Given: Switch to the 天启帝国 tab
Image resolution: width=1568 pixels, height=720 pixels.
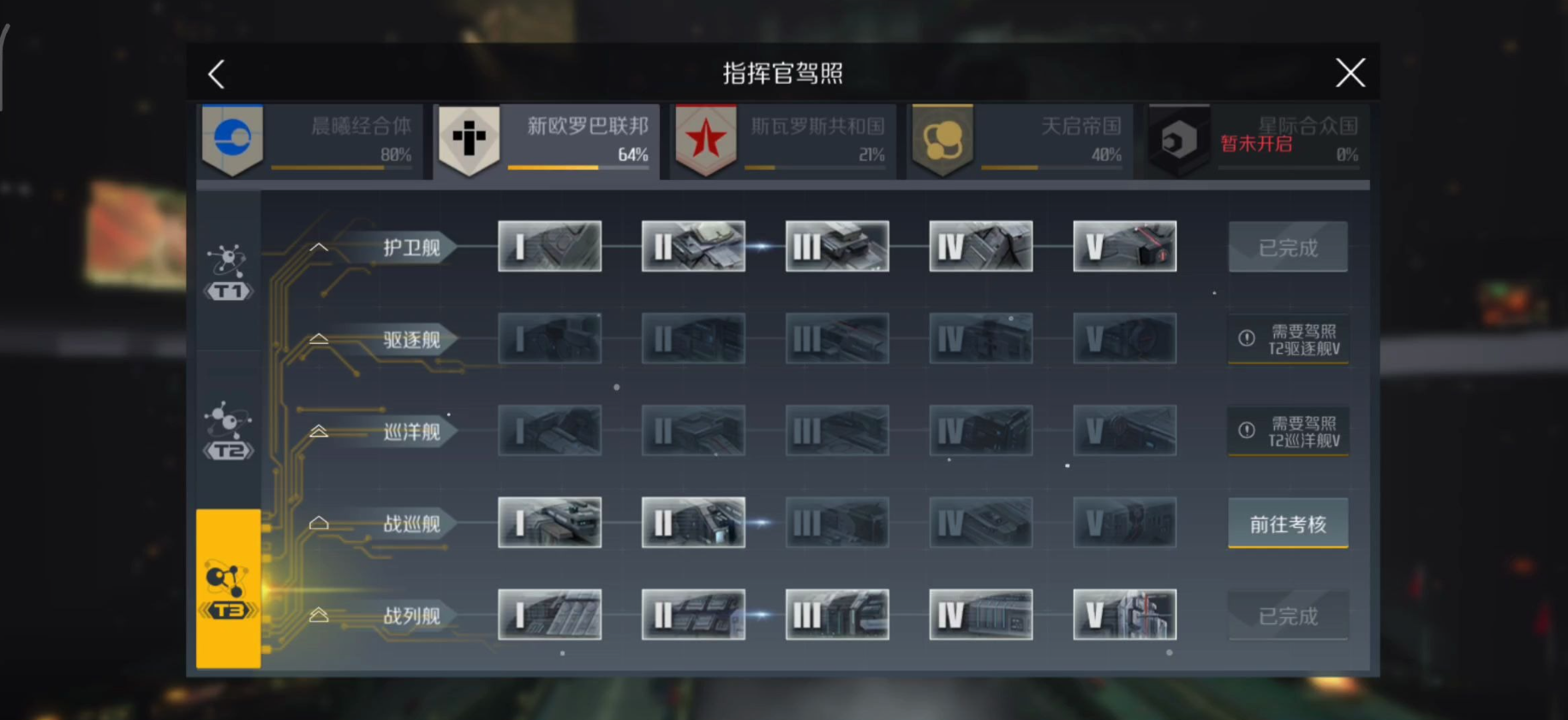Looking at the screenshot, I should pos(1020,141).
